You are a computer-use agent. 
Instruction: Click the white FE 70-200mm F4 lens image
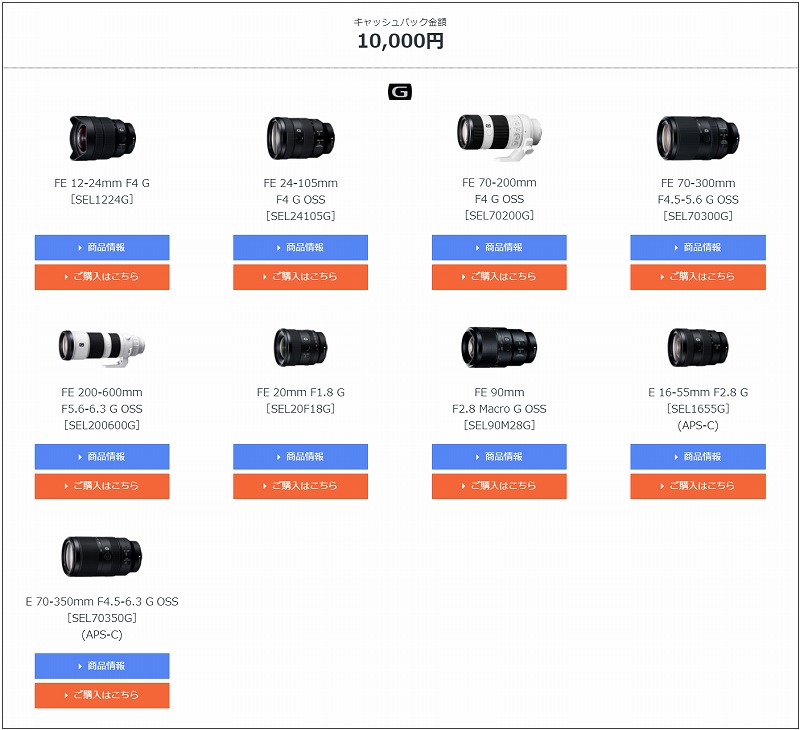point(499,137)
